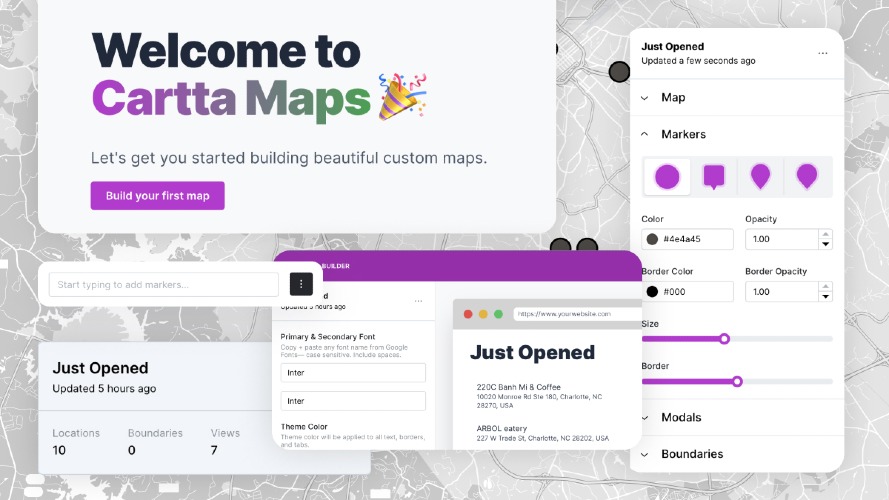This screenshot has height=500, width=889.
Task: Click the ARBOL eatery listing
Action: [543, 433]
